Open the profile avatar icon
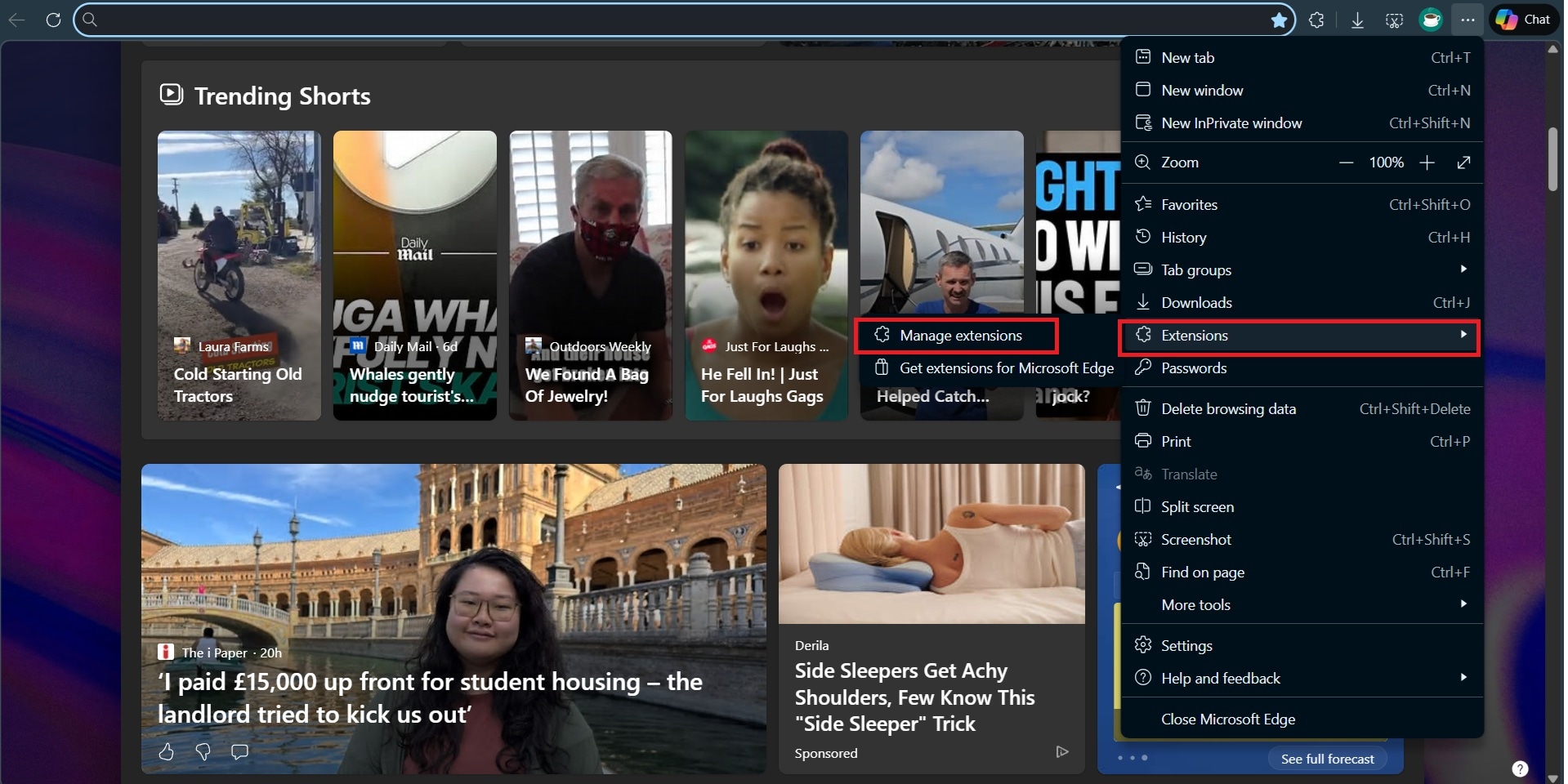The image size is (1568, 784). click(1431, 20)
